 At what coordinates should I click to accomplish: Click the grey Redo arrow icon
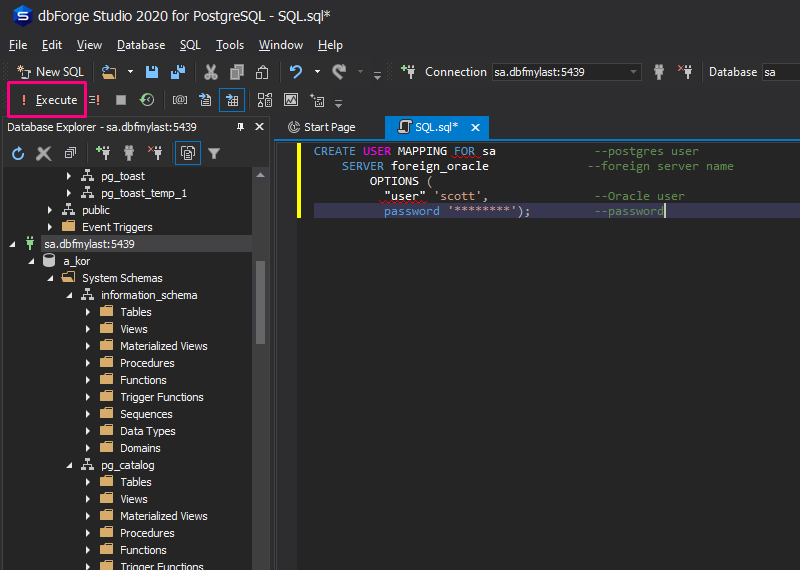(339, 72)
